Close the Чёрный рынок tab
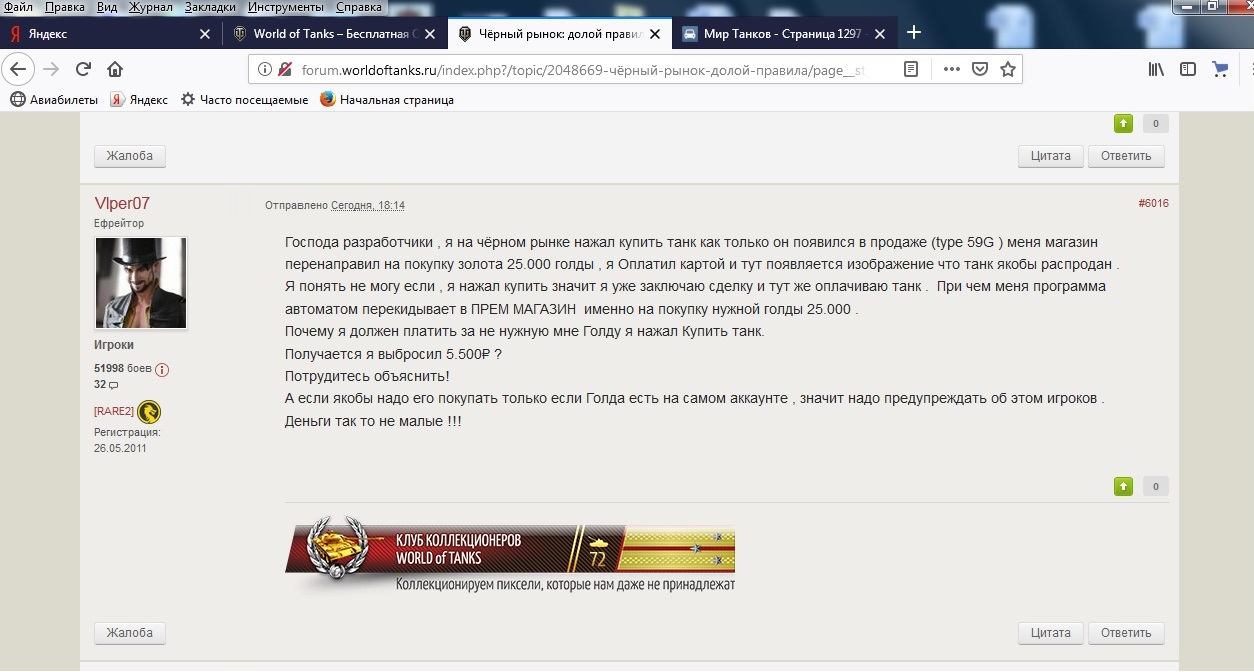The width and height of the screenshot is (1254, 672). (655, 33)
